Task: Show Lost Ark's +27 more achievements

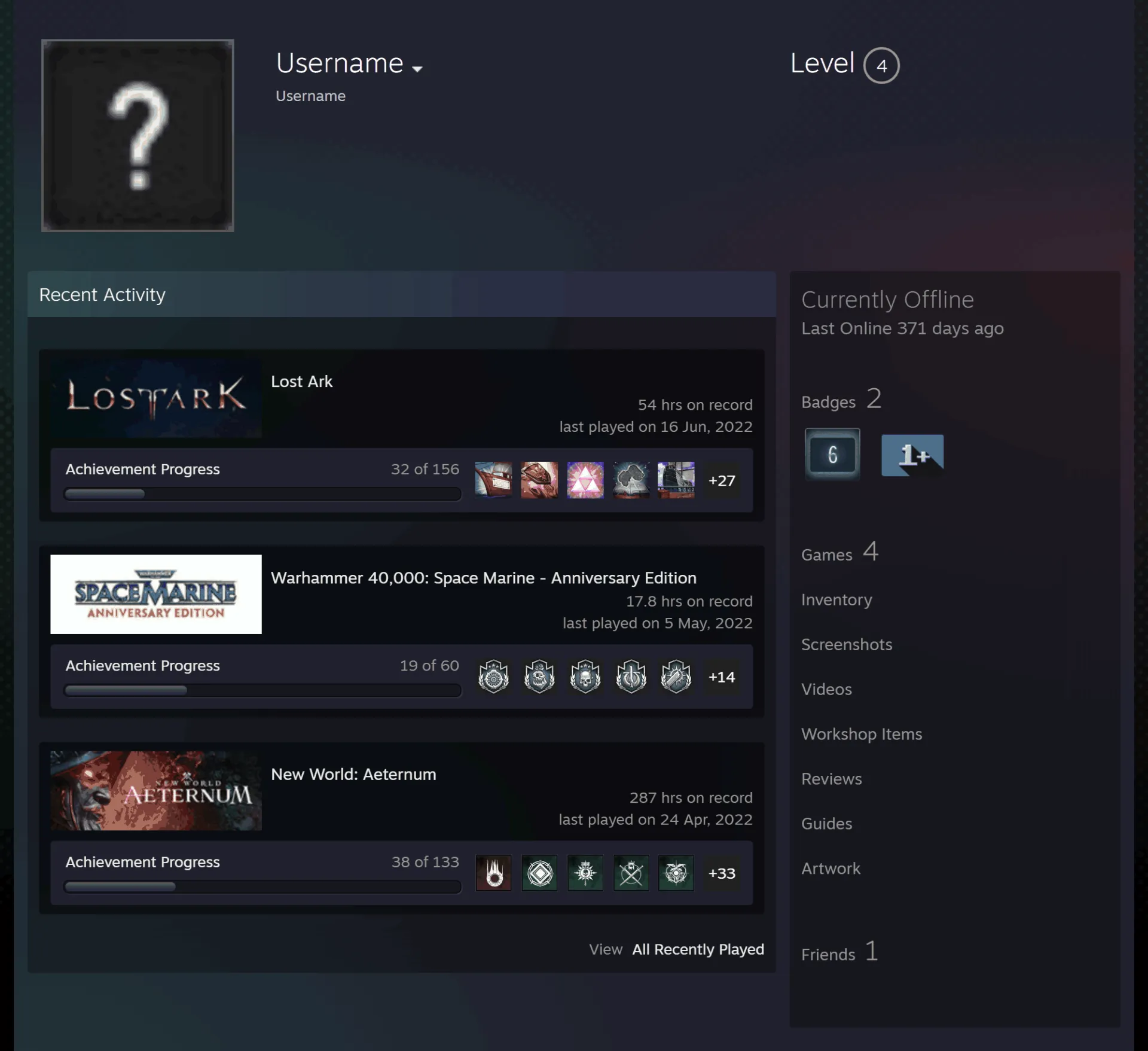Action: 722,480
